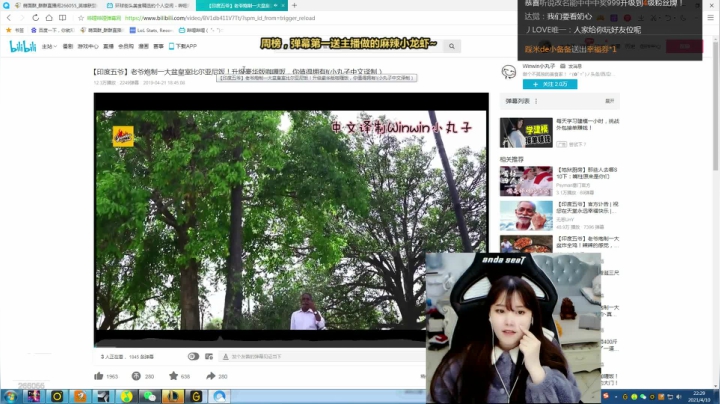Click the bilibili logo
This screenshot has width=720, height=404.
pos(22,46)
